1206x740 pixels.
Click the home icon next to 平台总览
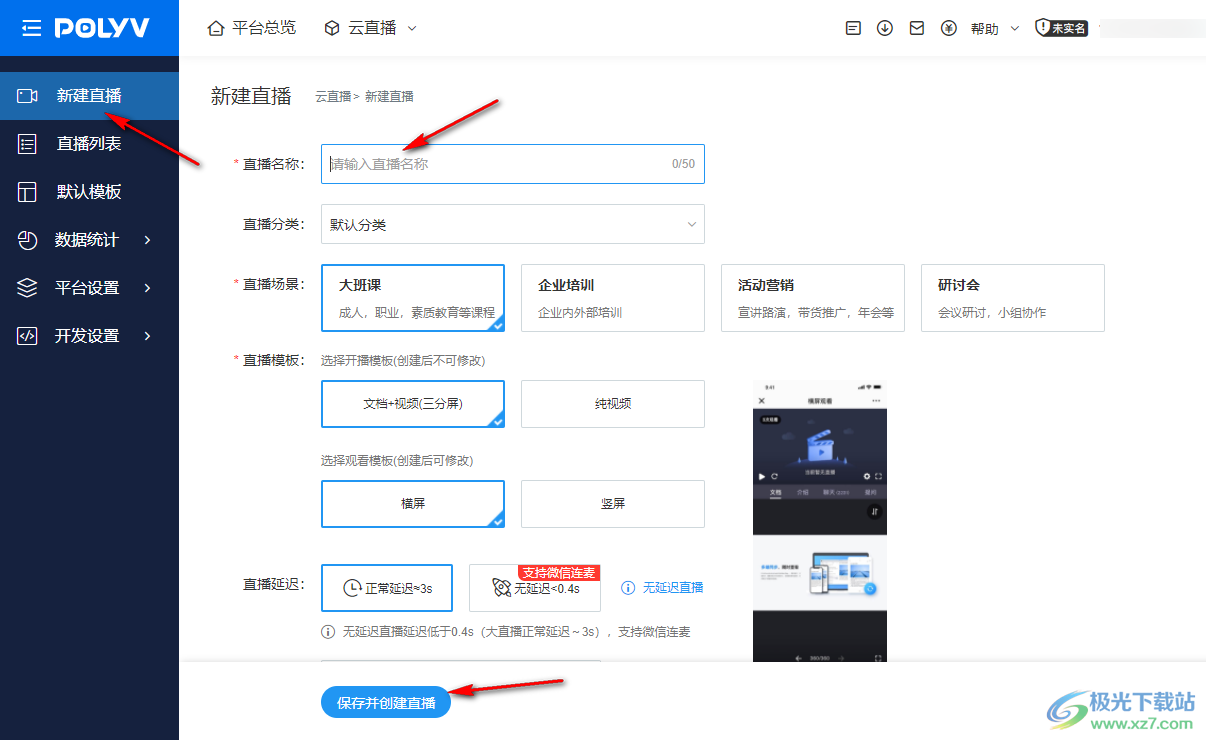coord(214,28)
